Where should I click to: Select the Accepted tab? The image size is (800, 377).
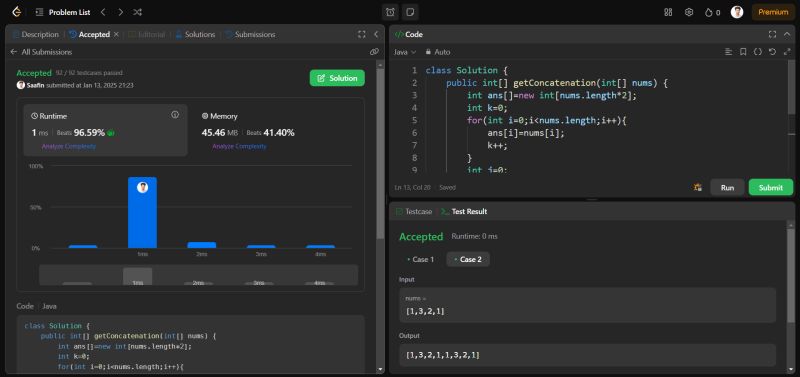[89, 35]
